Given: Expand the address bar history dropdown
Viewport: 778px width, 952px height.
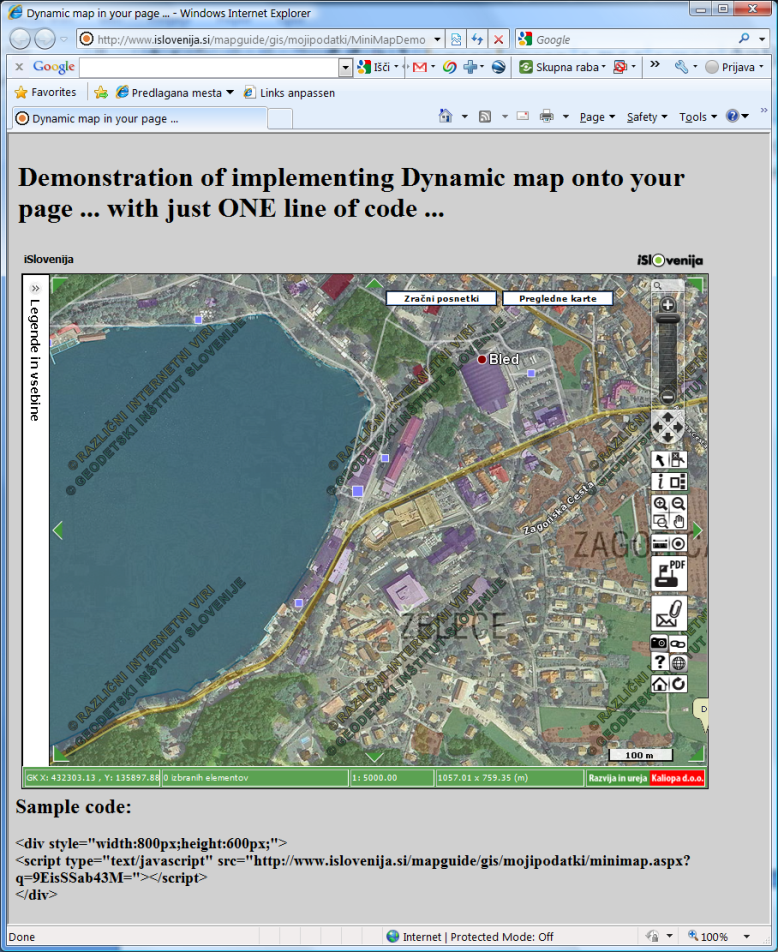Looking at the screenshot, I should (x=437, y=39).
